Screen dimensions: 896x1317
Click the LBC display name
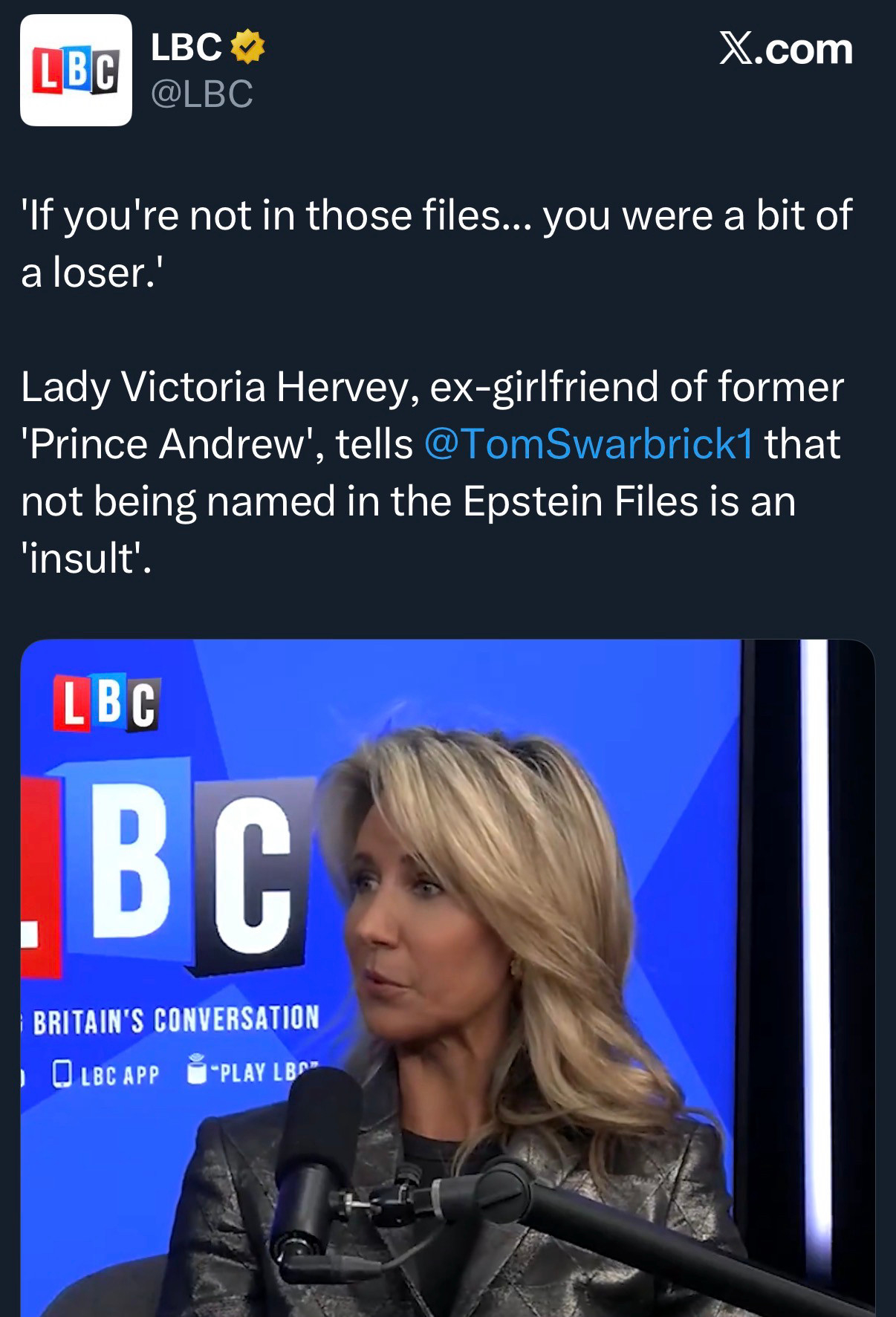click(186, 48)
